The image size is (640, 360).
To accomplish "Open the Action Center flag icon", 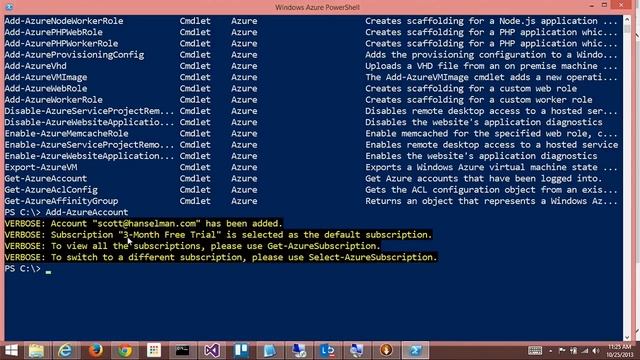I will pos(562,351).
